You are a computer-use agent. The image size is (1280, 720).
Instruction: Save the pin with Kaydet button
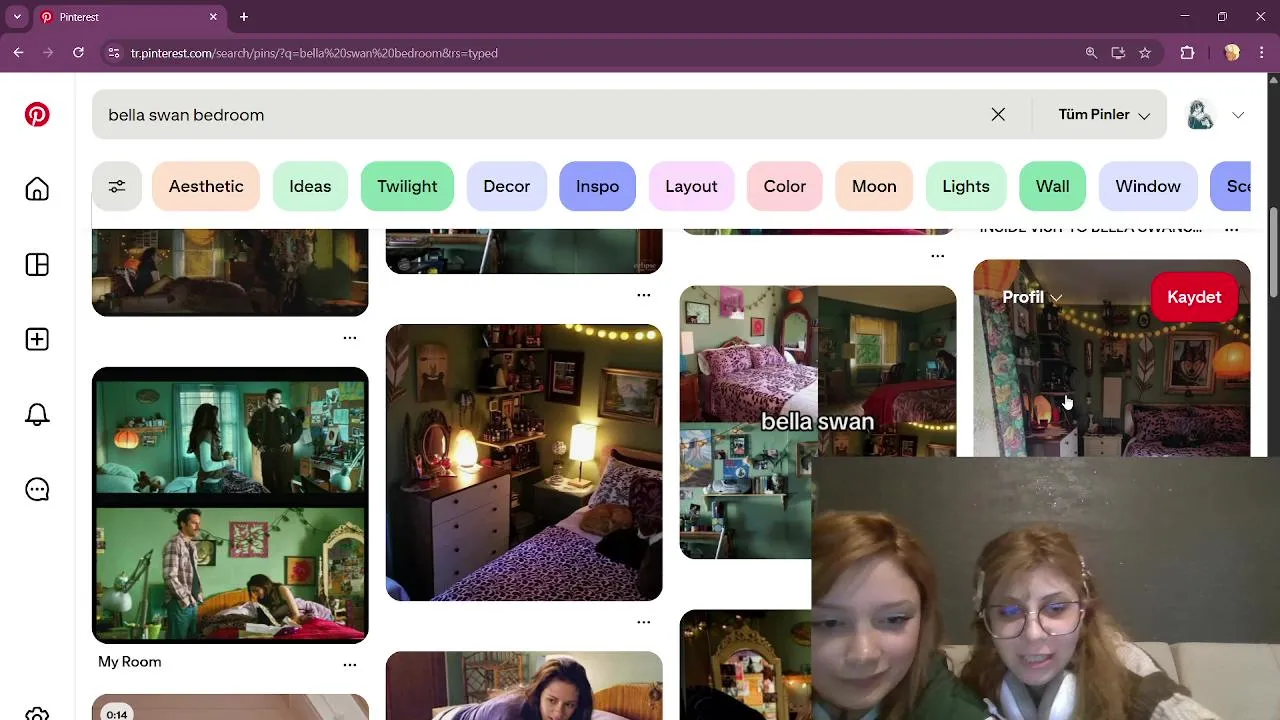coord(1194,297)
